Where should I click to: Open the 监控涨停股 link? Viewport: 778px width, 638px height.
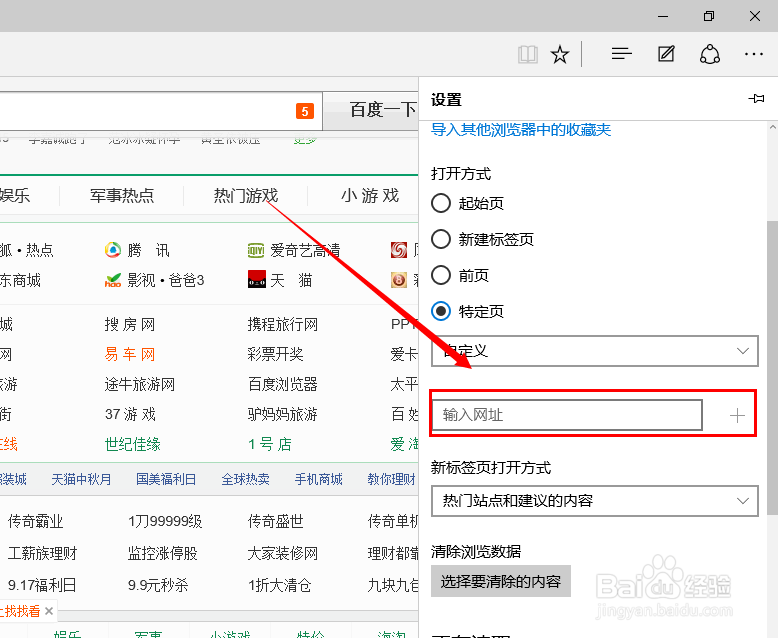(x=163, y=553)
